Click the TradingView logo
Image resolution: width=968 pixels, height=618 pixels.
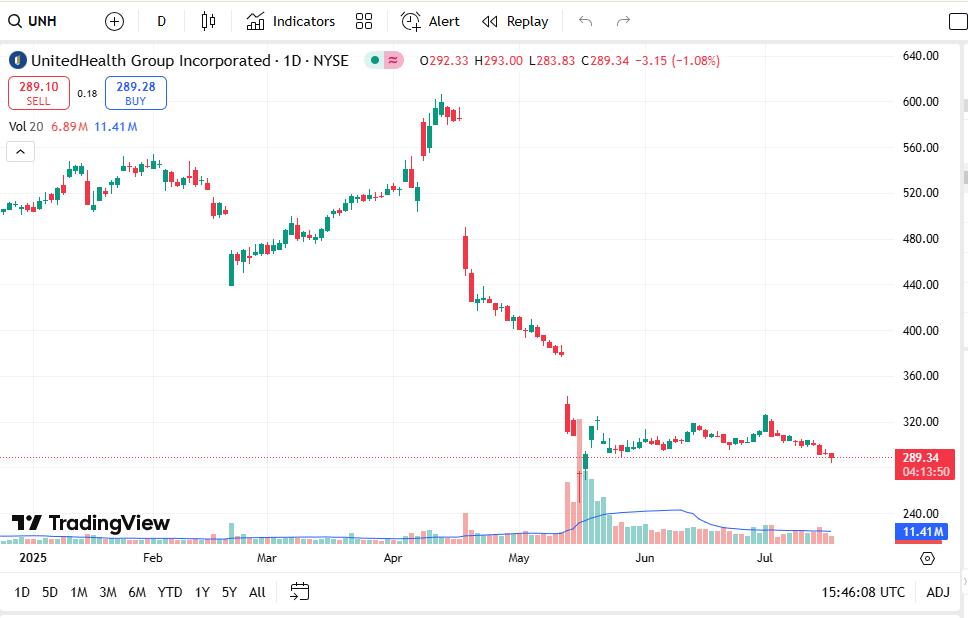tap(91, 524)
